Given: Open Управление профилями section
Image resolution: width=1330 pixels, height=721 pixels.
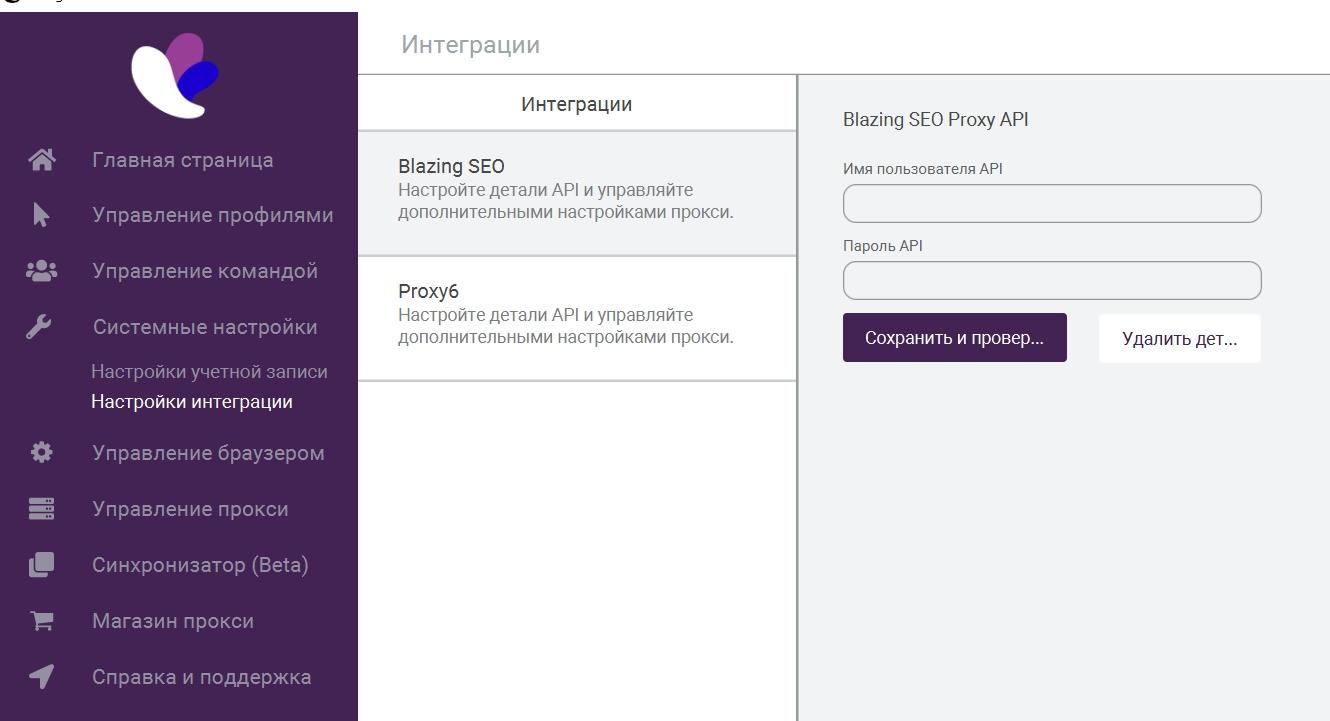Looking at the screenshot, I should pyautogui.click(x=213, y=215).
